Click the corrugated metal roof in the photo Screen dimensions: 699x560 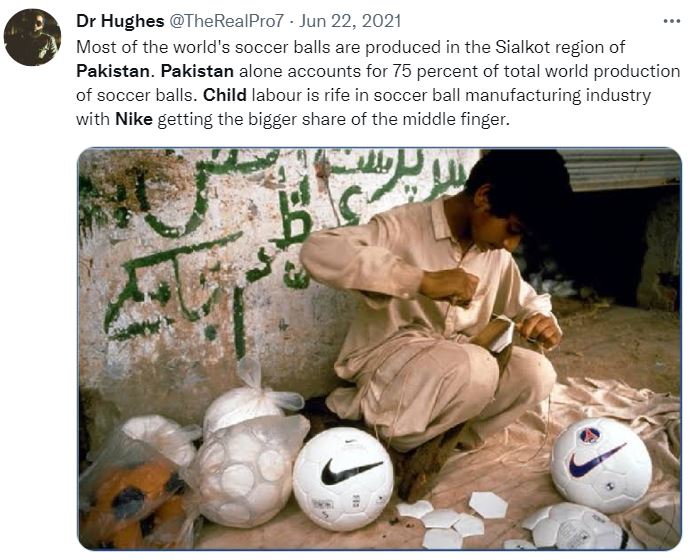(x=620, y=169)
